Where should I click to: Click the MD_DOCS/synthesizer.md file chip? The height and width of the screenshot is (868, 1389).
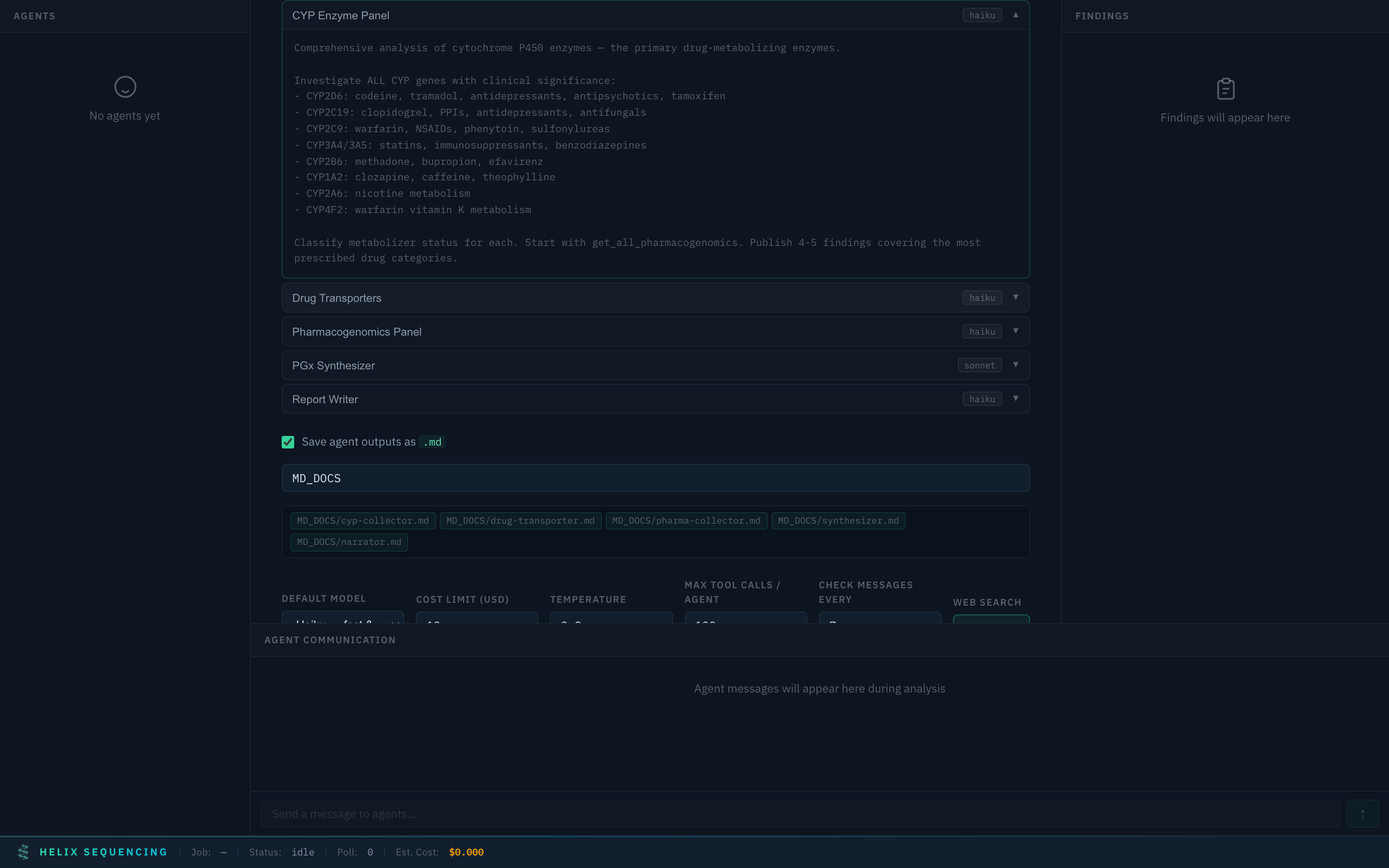838,521
